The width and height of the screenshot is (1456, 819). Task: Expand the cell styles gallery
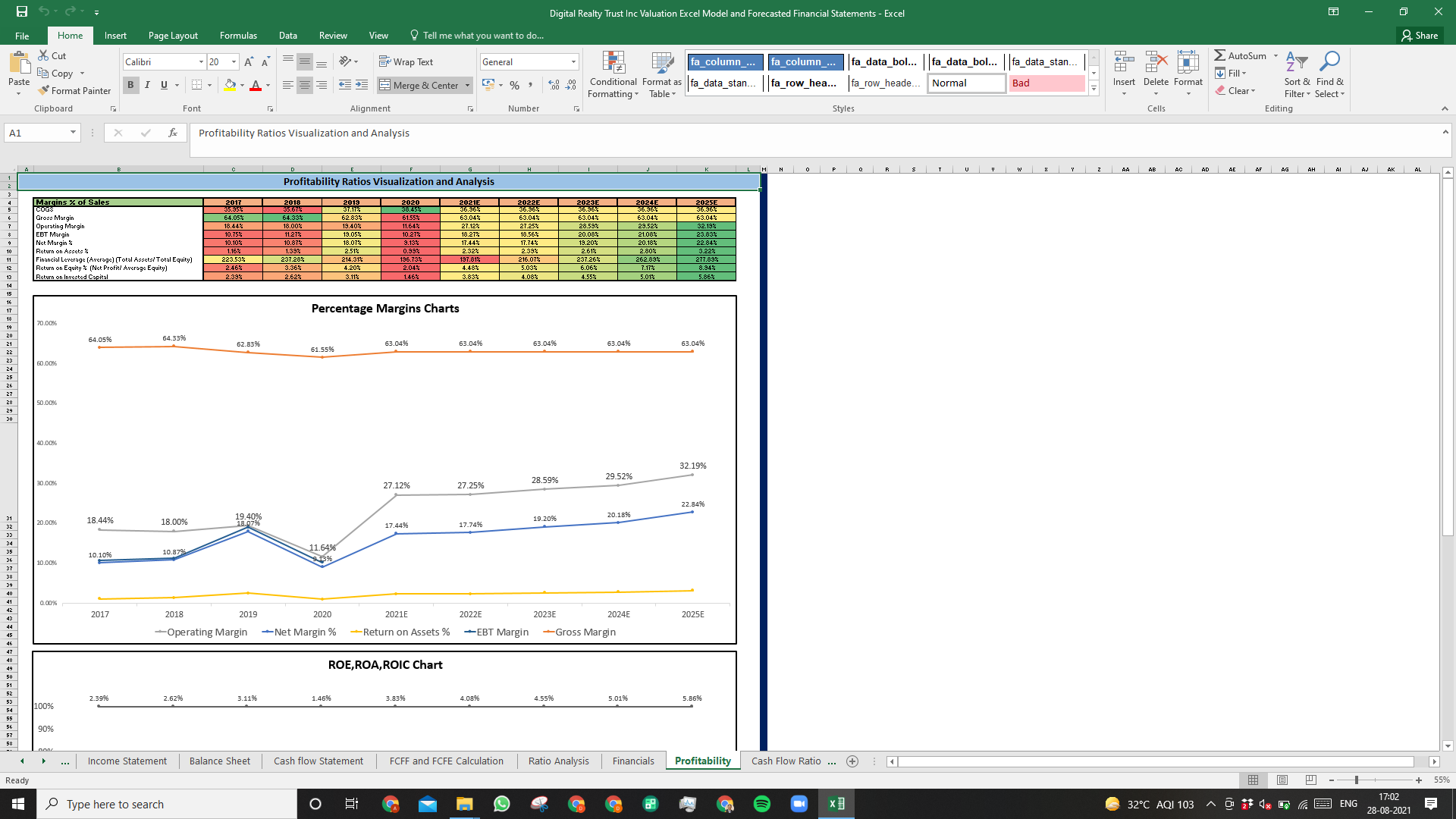[x=1094, y=89]
